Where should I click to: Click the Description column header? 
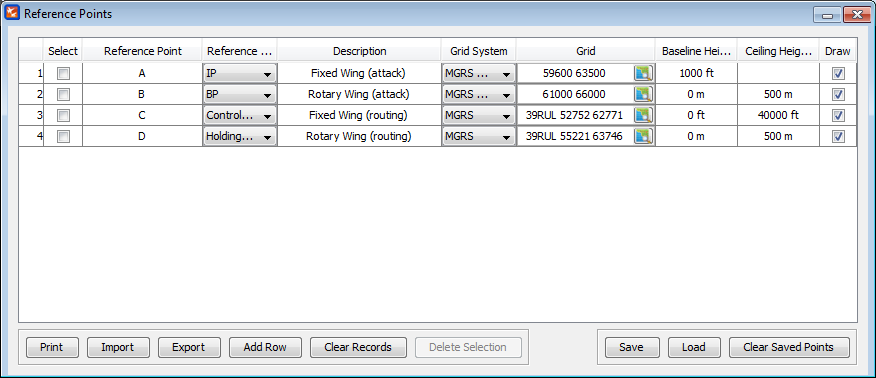(x=359, y=51)
